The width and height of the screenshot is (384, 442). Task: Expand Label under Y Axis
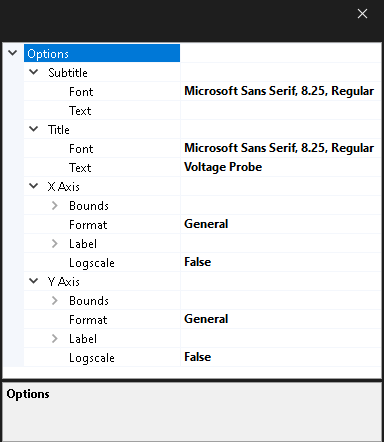point(55,338)
